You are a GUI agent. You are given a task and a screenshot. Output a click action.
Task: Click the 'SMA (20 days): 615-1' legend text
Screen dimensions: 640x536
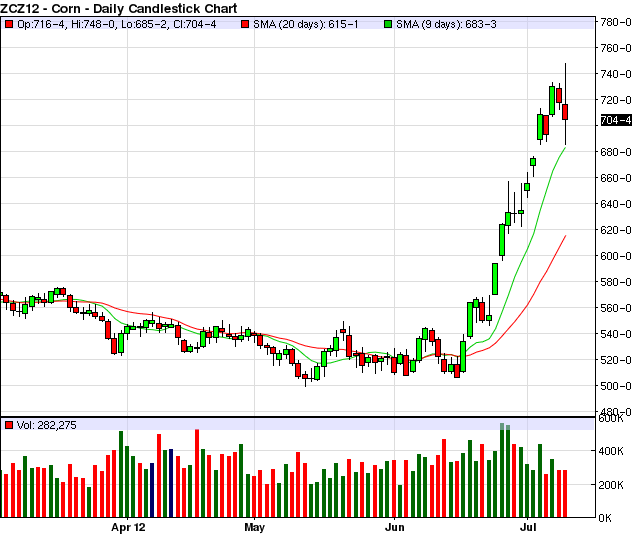tap(306, 24)
